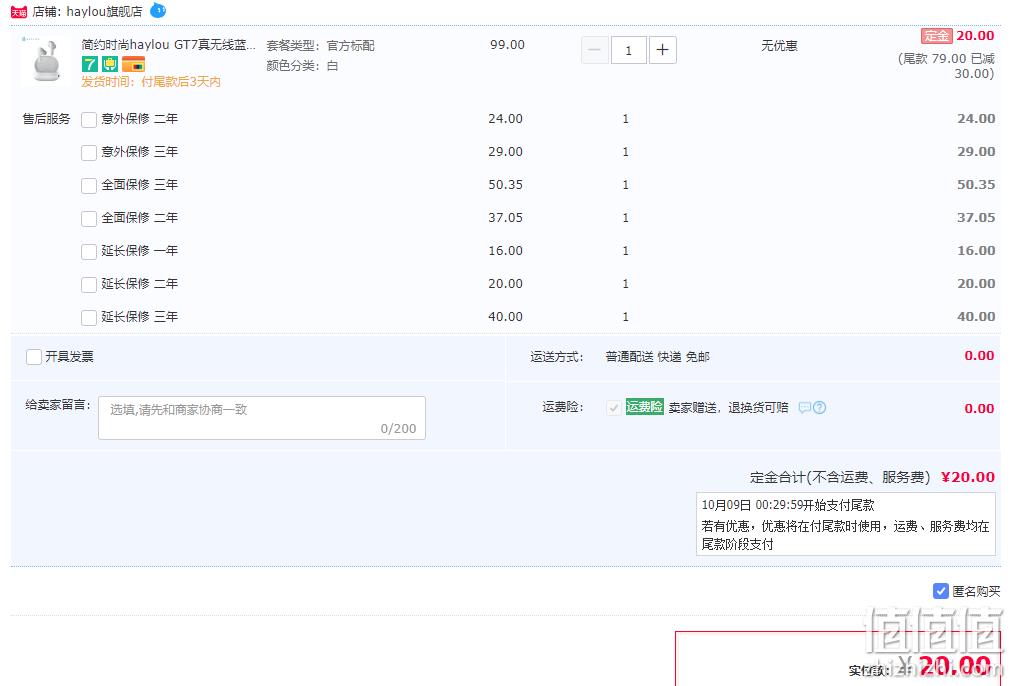
Task: Click the Tmall logo icon beside store name
Action: point(19,12)
